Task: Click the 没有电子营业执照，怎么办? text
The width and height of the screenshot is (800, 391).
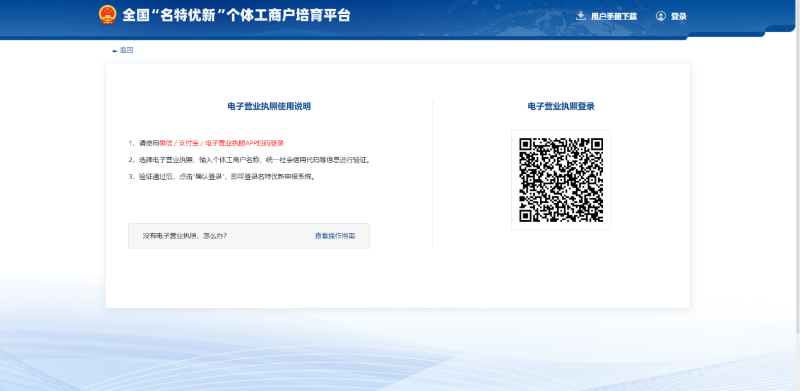Action: [x=185, y=236]
